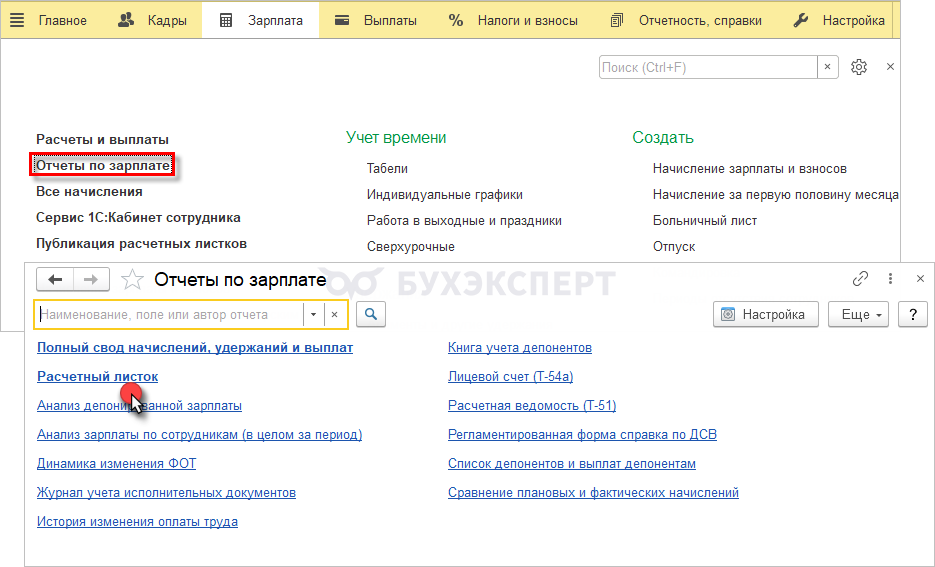This screenshot has height=567, width=935.
Task: Create an Отпуск document
Action: click(x=674, y=246)
